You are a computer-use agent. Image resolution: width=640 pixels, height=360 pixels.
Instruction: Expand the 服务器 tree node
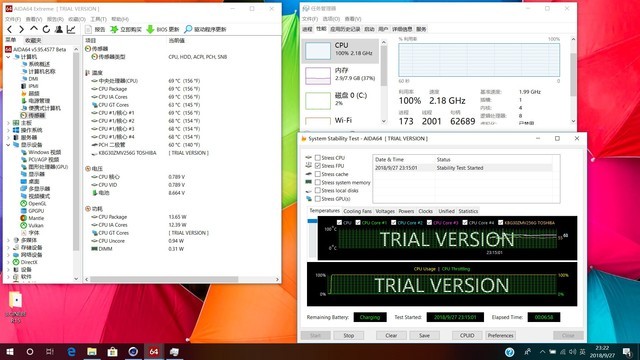(x=9, y=138)
